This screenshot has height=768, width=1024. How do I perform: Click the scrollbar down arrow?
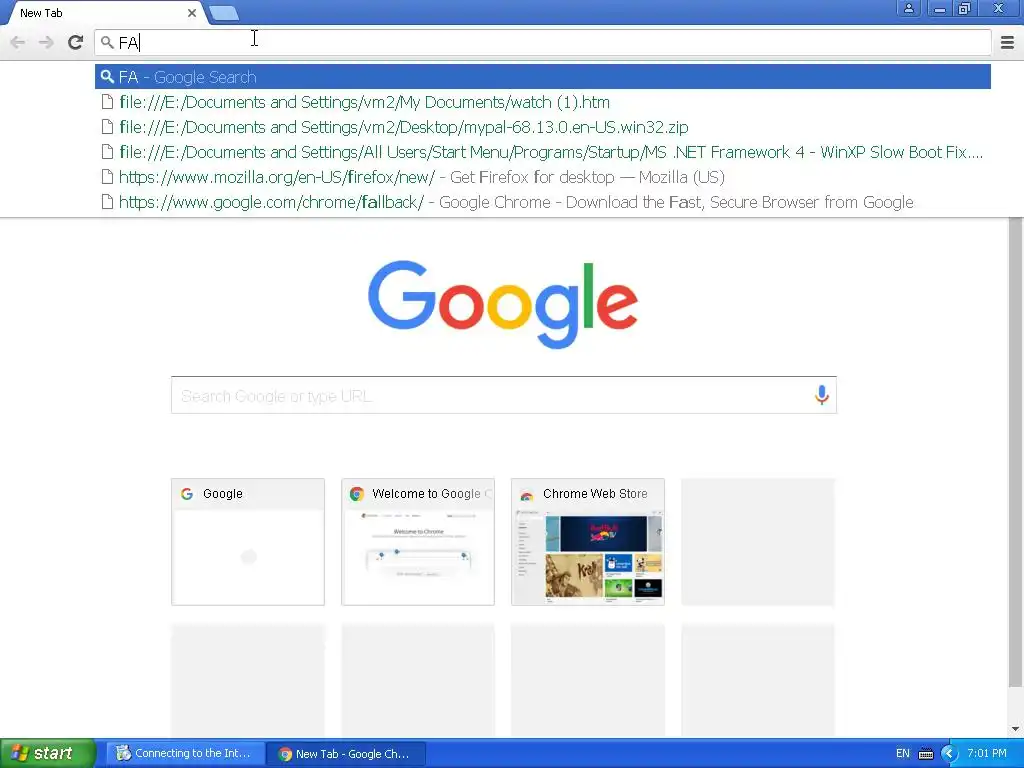click(x=1015, y=729)
